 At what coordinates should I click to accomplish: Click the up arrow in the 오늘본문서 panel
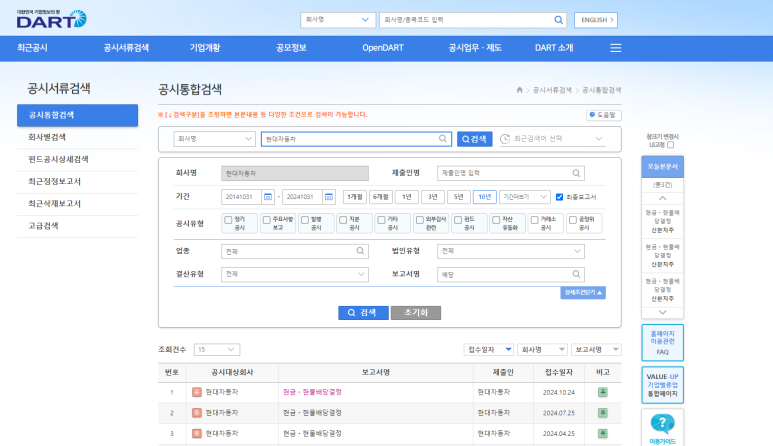click(x=662, y=198)
